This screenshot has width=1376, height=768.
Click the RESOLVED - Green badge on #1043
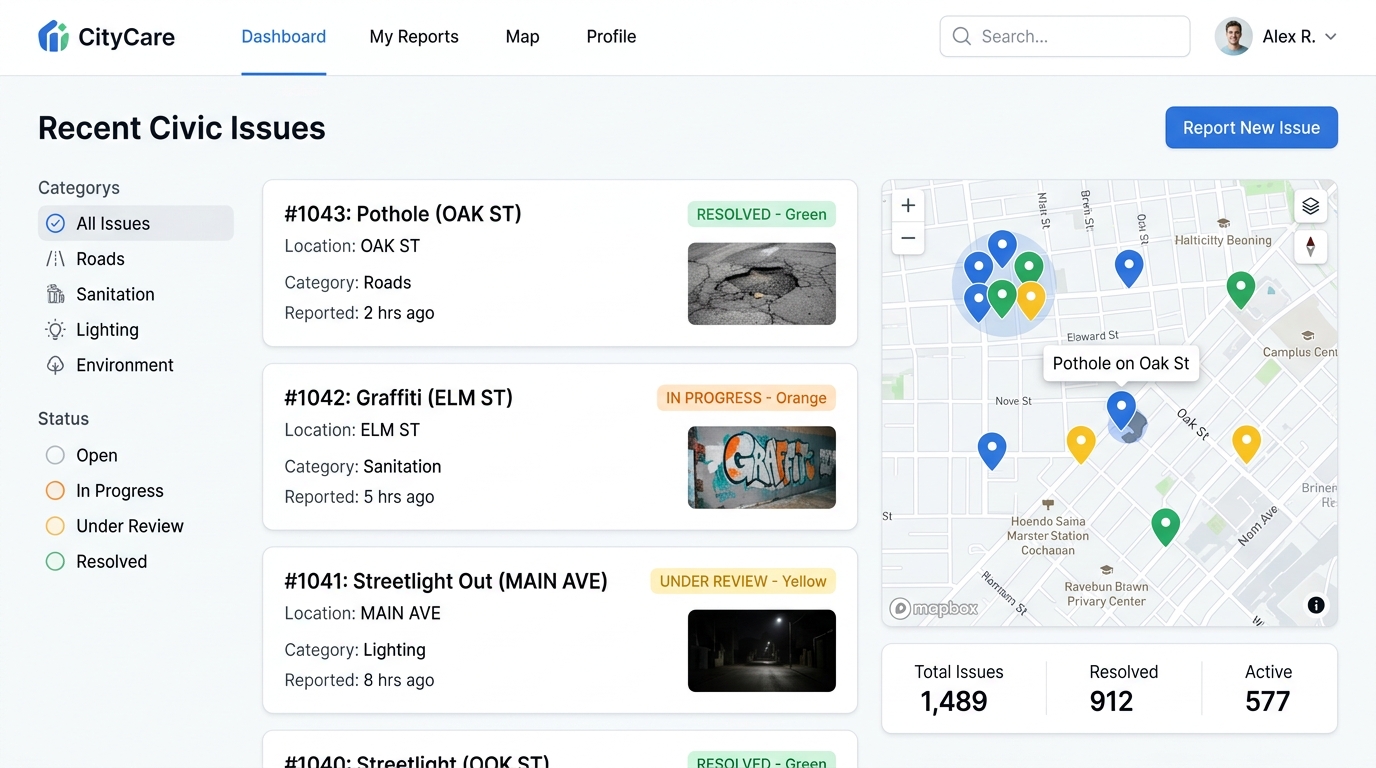pyautogui.click(x=761, y=214)
